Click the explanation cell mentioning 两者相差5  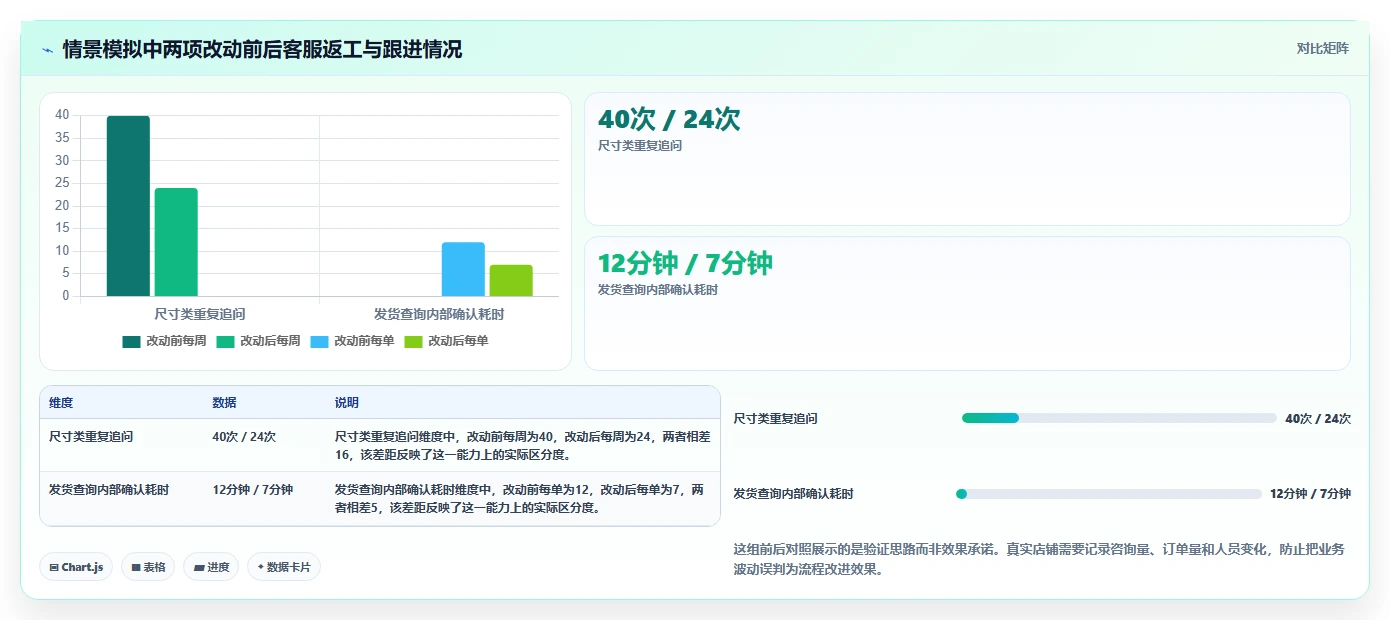[x=522, y=499]
